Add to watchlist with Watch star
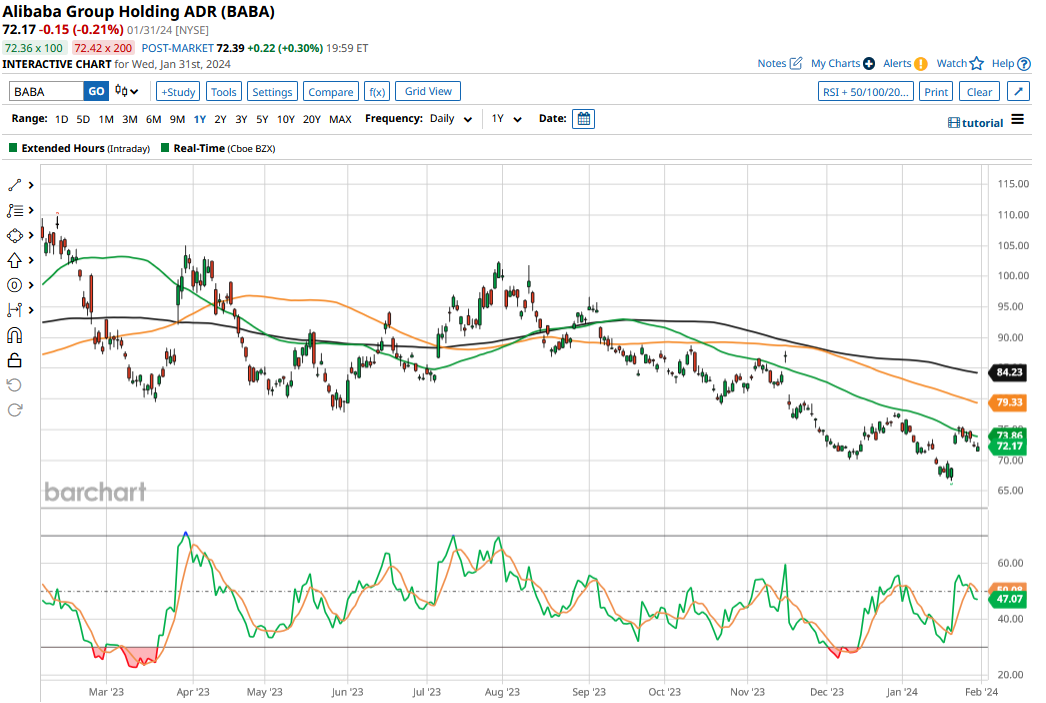This screenshot has width=1046, height=703. 960,63
